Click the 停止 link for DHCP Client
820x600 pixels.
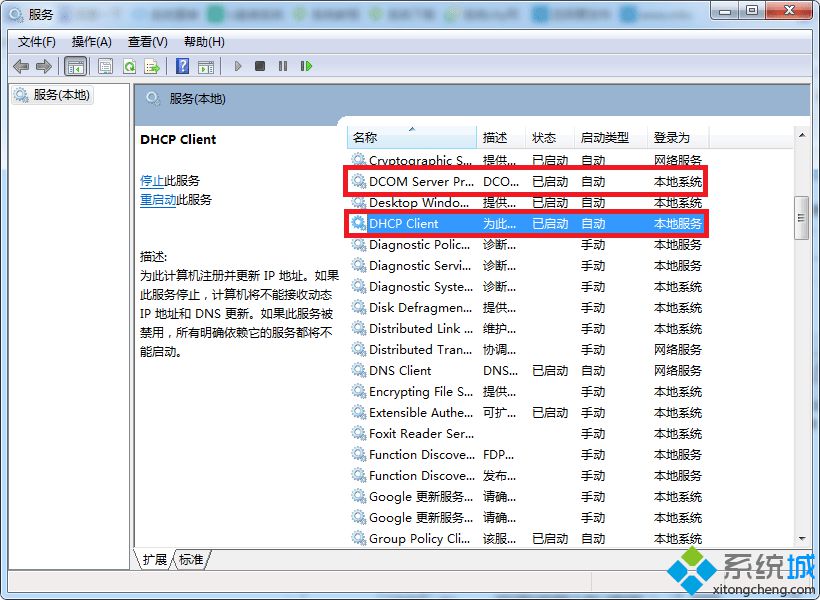(x=152, y=181)
